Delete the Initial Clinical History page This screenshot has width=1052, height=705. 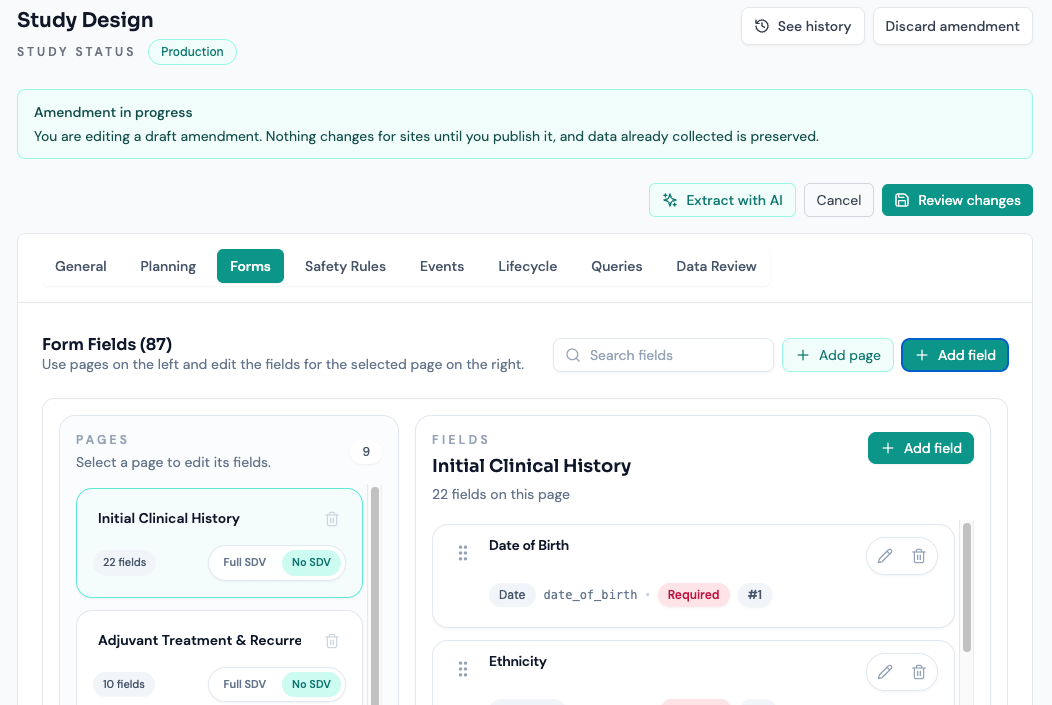click(x=332, y=519)
